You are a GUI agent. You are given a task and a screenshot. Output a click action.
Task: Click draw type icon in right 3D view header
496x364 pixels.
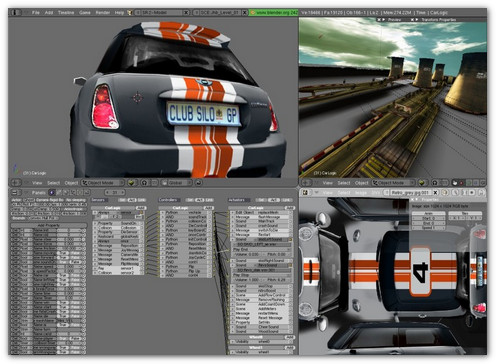coord(422,183)
